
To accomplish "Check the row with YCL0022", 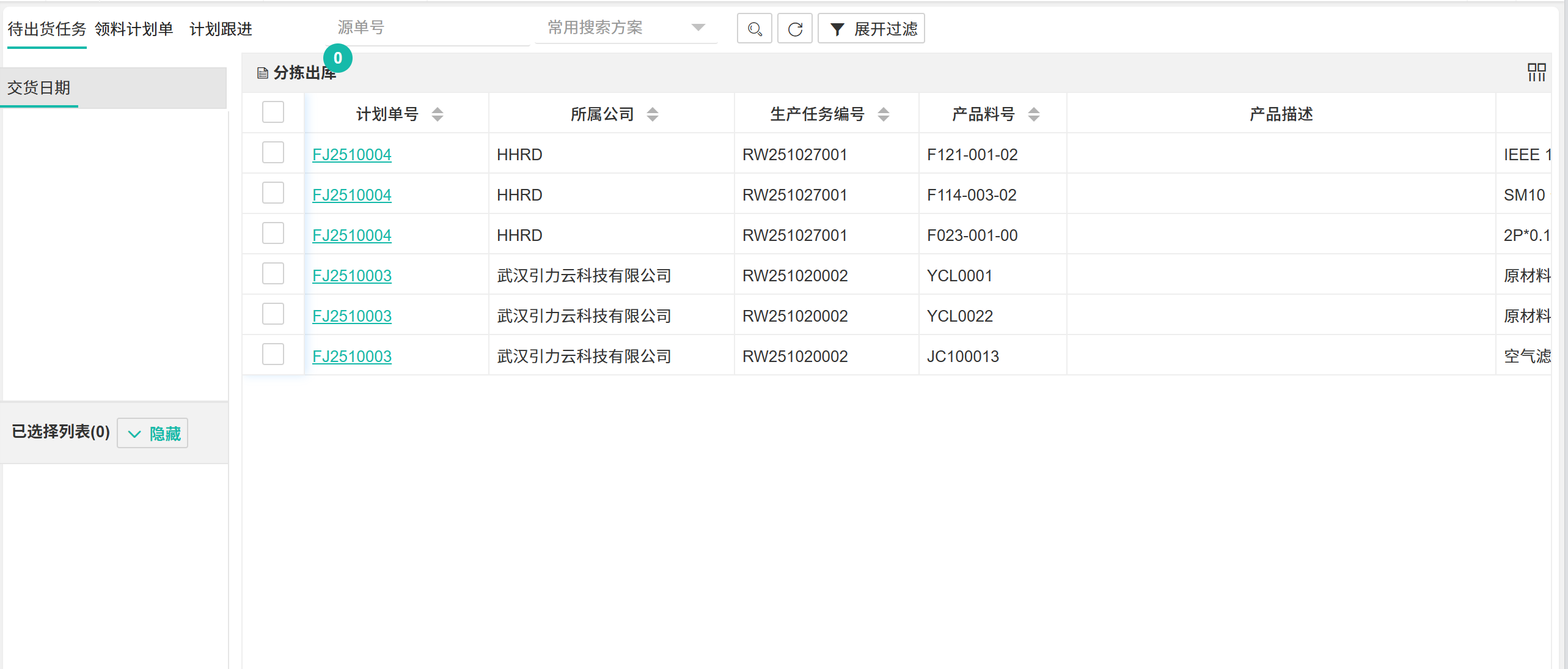I will [273, 314].
